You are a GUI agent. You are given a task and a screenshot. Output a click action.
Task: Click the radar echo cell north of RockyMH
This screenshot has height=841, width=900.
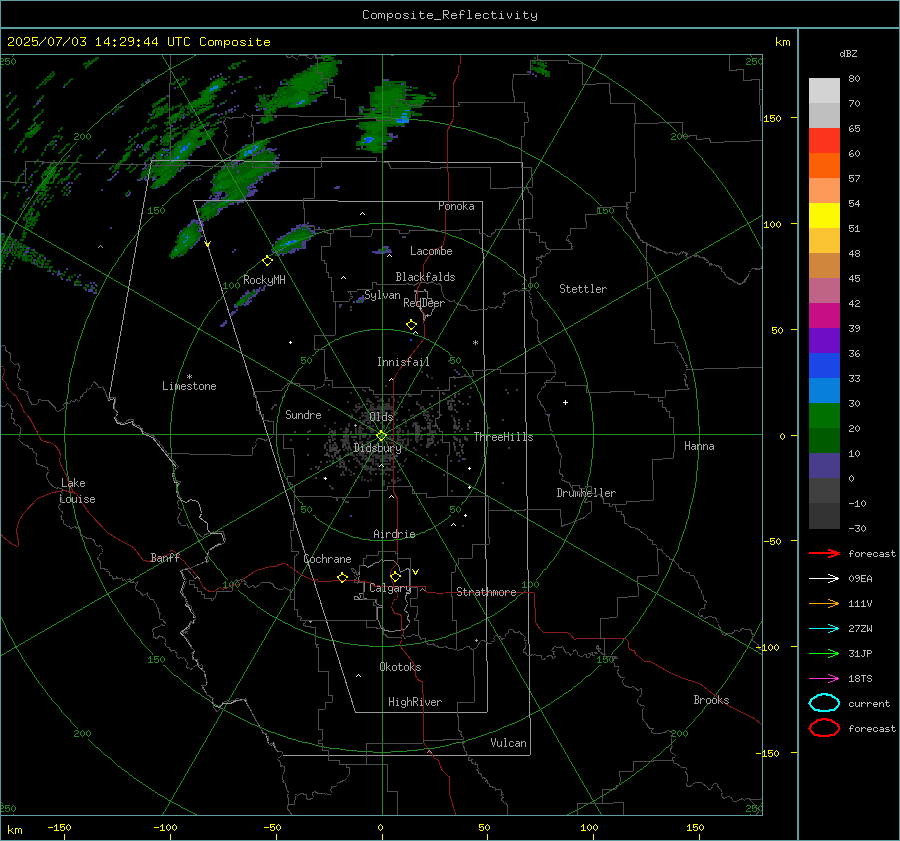[x=294, y=239]
